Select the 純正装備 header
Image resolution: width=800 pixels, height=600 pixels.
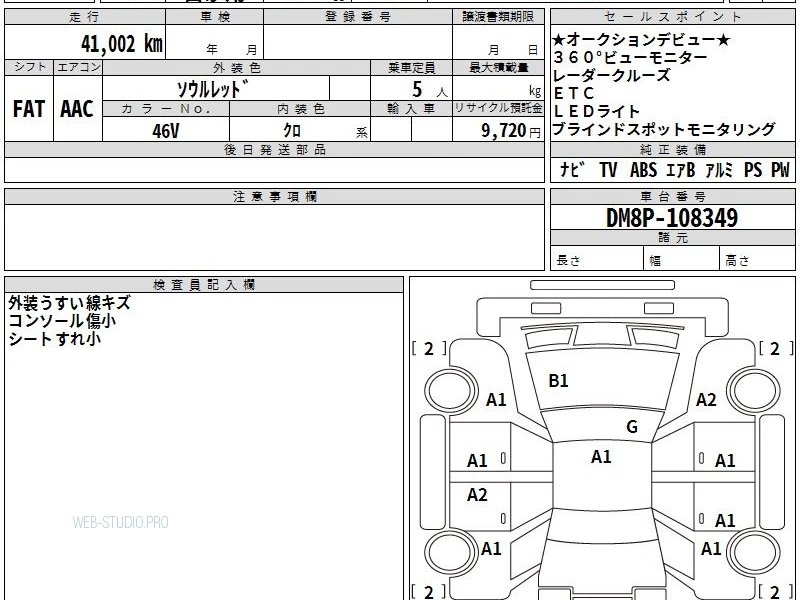(672, 150)
